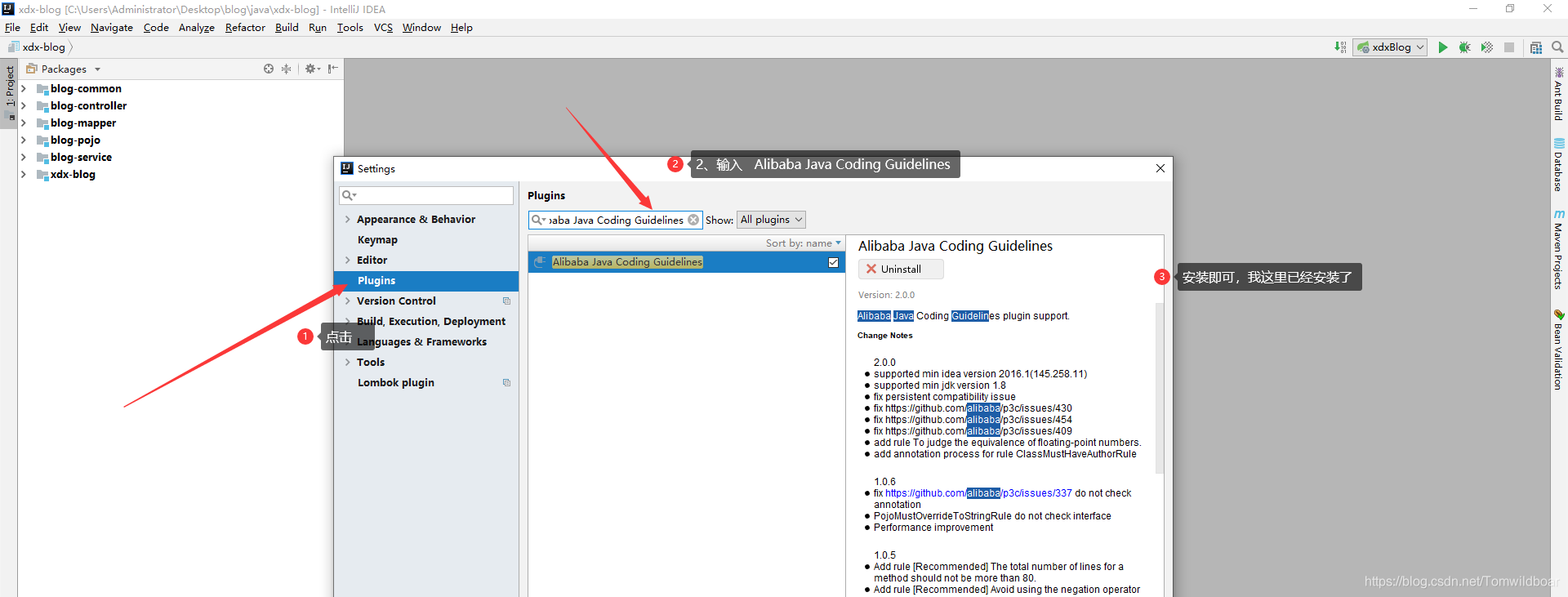Click the Search Everywhere magnifier

1557,47
